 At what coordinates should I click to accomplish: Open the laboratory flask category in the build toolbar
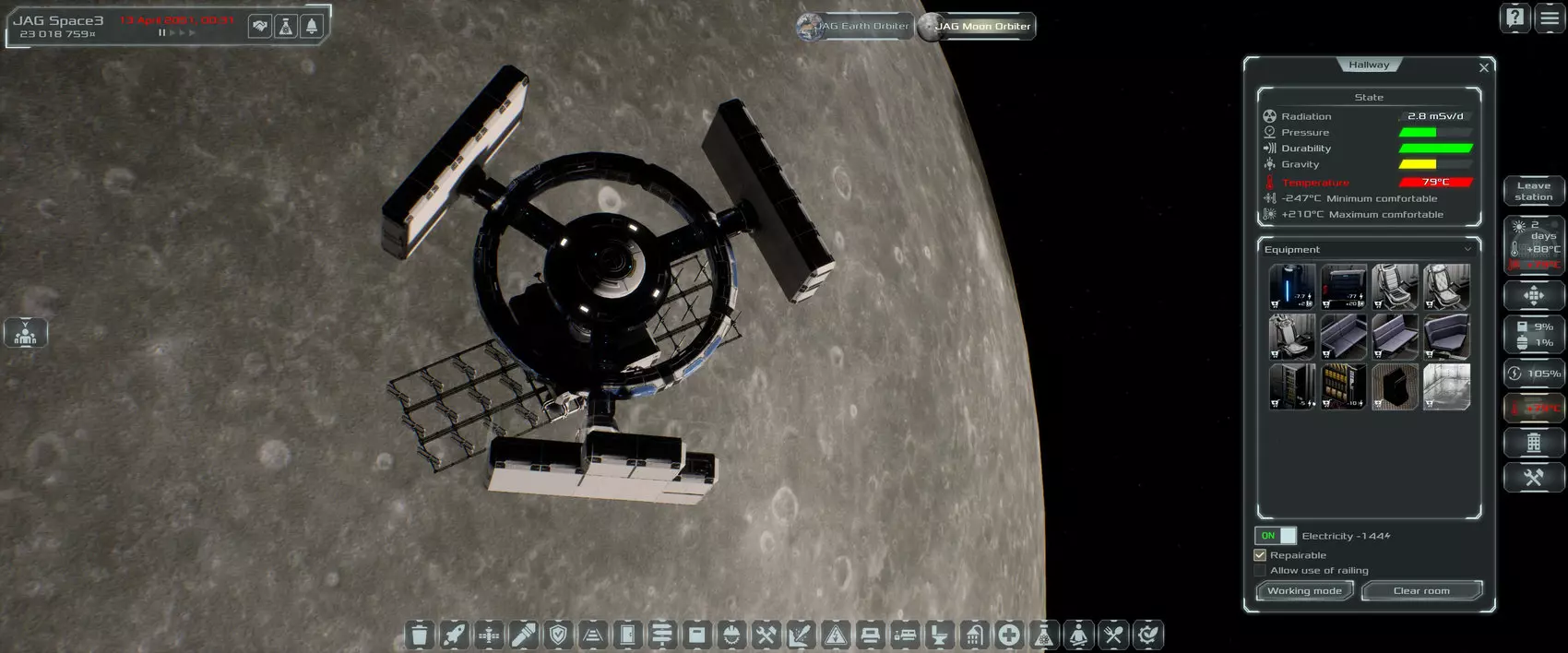click(x=1044, y=635)
